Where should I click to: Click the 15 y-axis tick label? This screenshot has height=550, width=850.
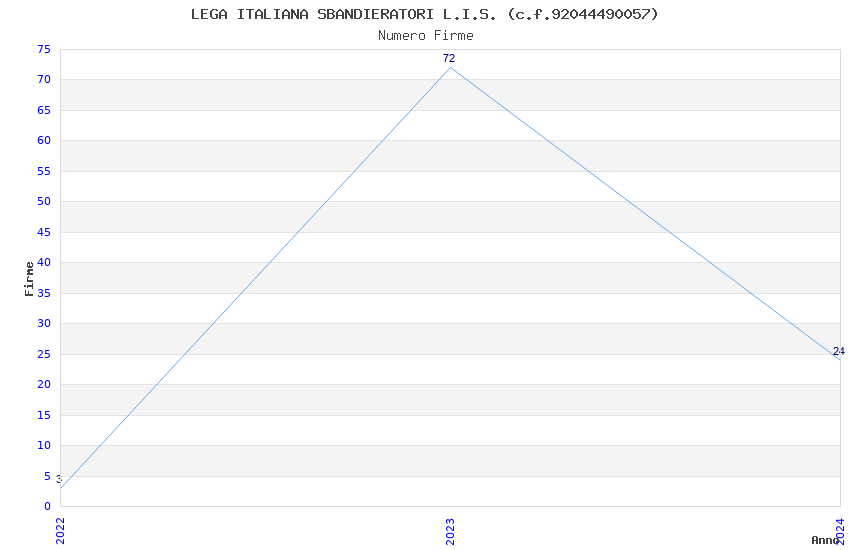pyautogui.click(x=43, y=415)
